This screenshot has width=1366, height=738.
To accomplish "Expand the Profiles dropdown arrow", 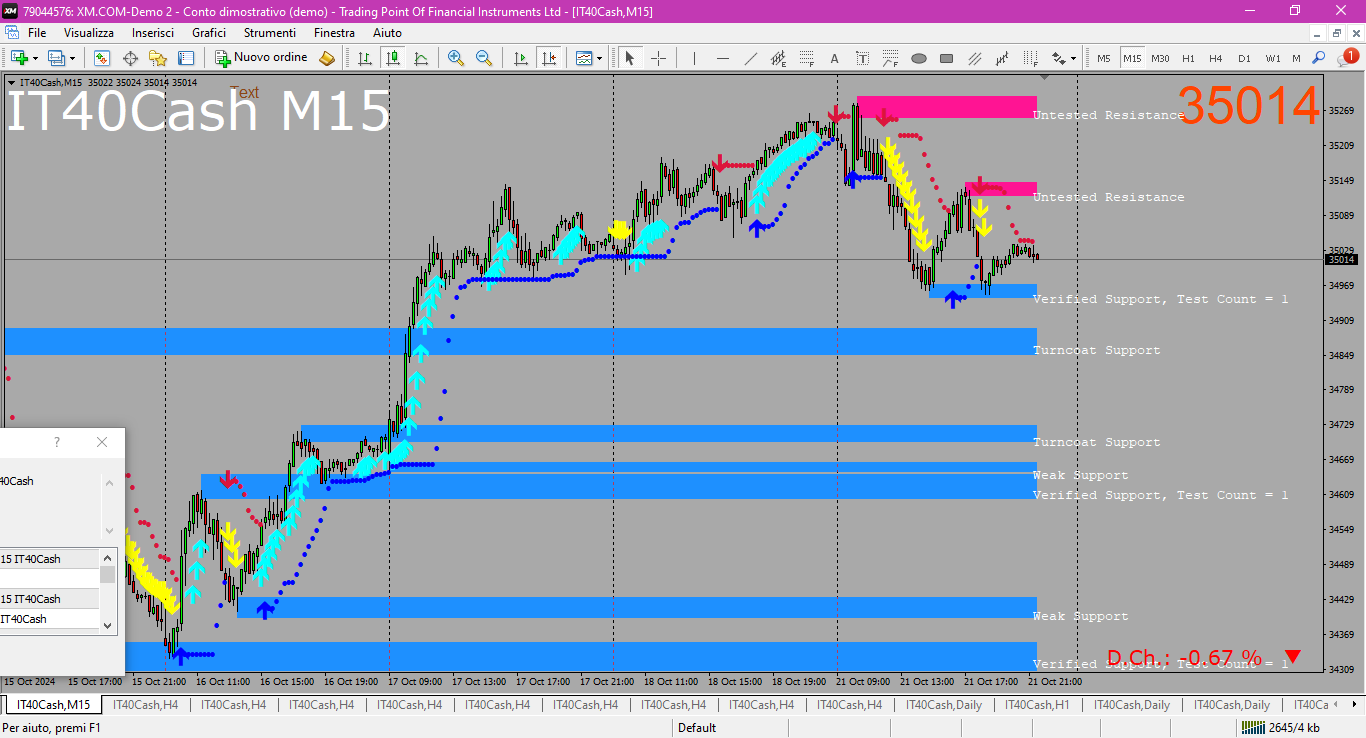I will (x=72, y=58).
